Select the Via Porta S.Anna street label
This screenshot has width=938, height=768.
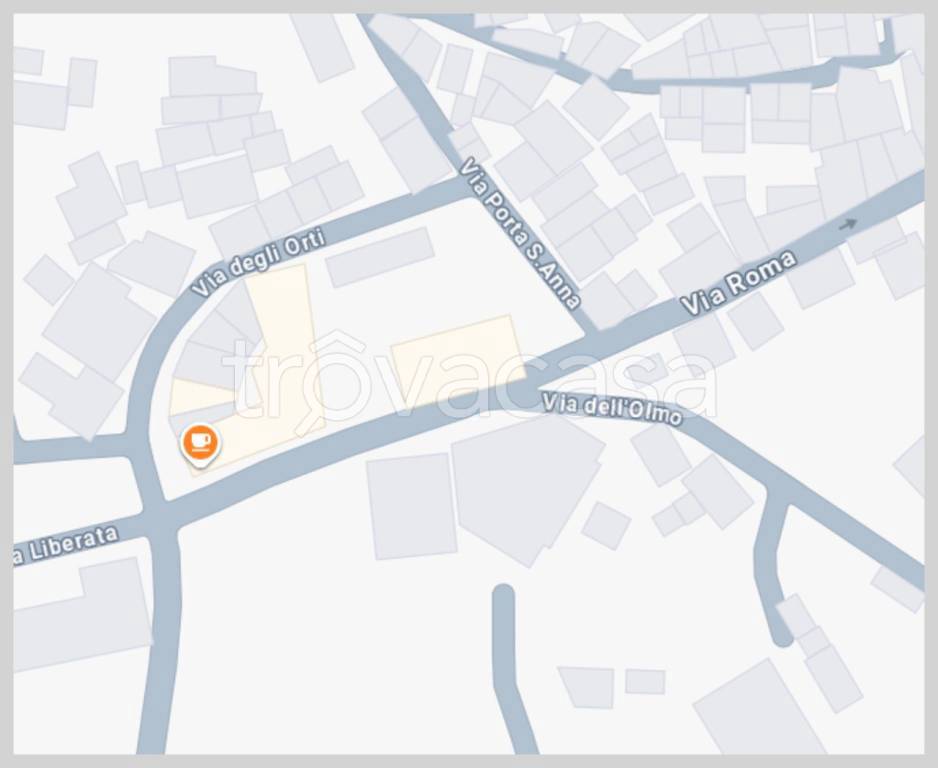coord(520,233)
